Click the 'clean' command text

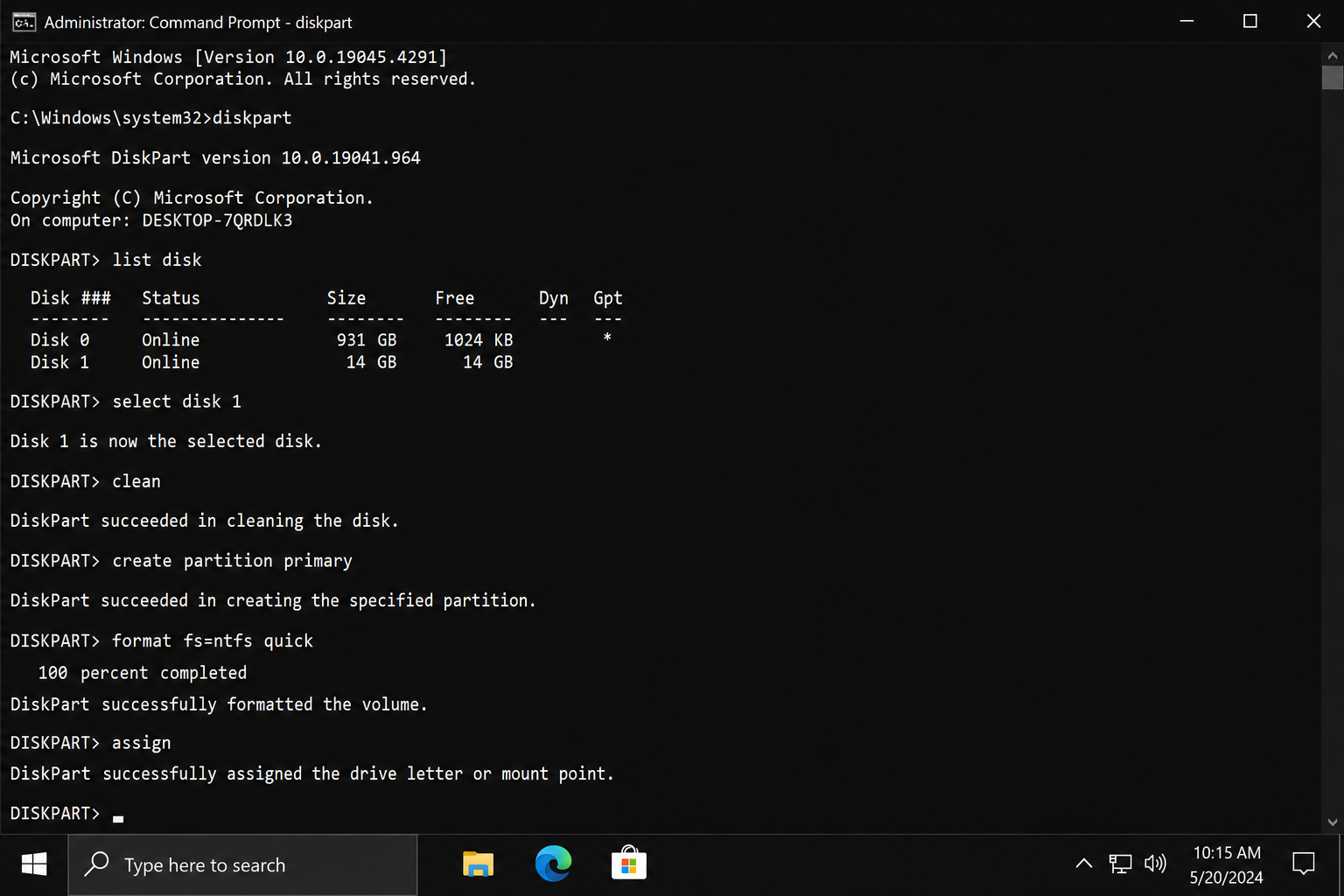(136, 481)
